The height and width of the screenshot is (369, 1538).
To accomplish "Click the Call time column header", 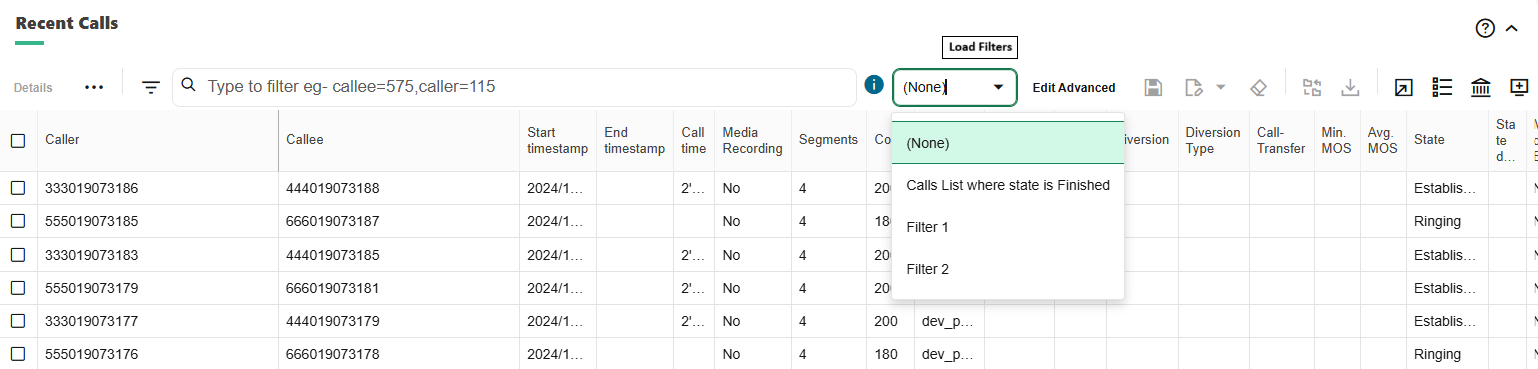I will click(693, 140).
